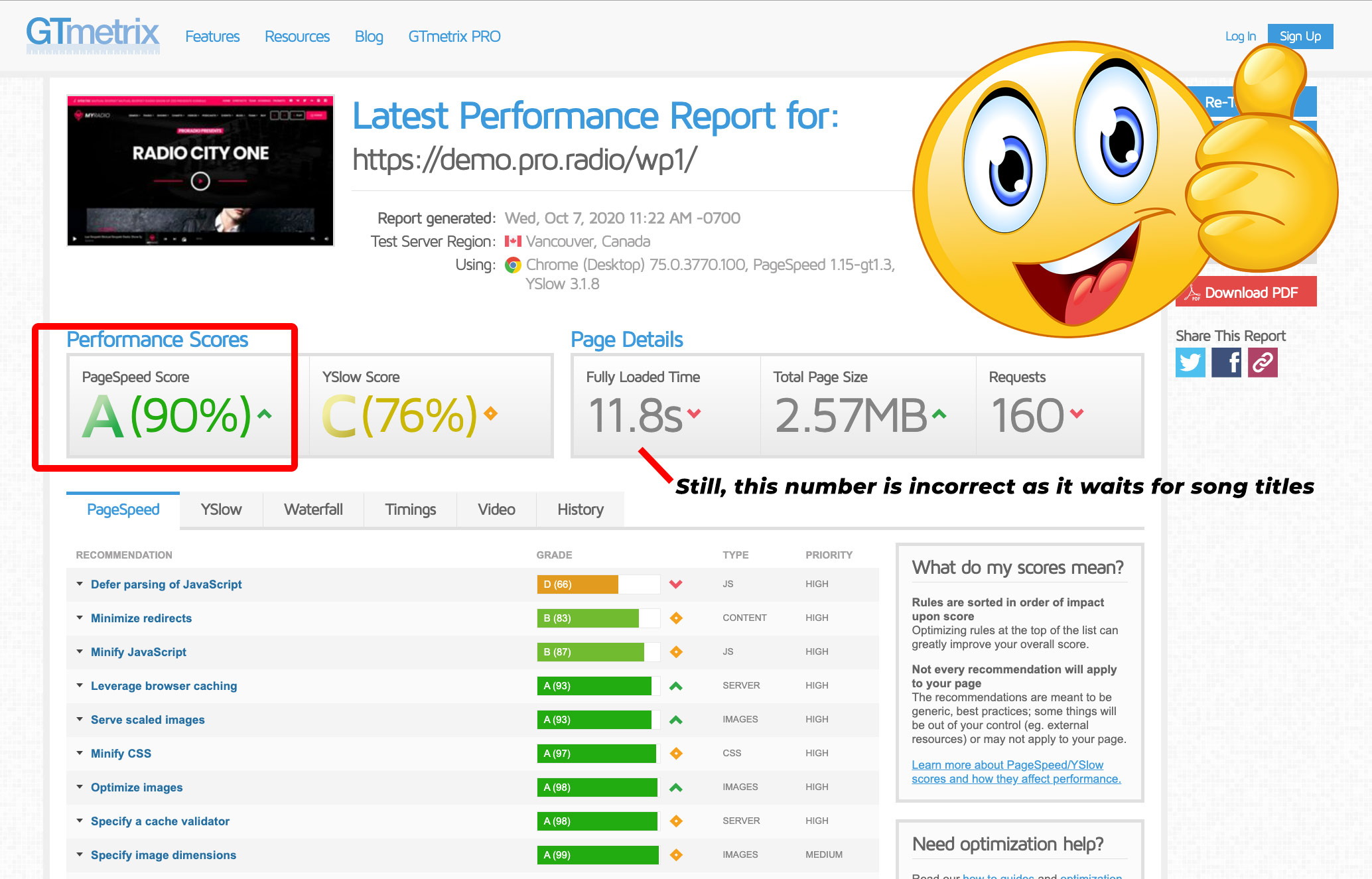
Task: Click the copy link share icon
Action: click(x=1263, y=362)
